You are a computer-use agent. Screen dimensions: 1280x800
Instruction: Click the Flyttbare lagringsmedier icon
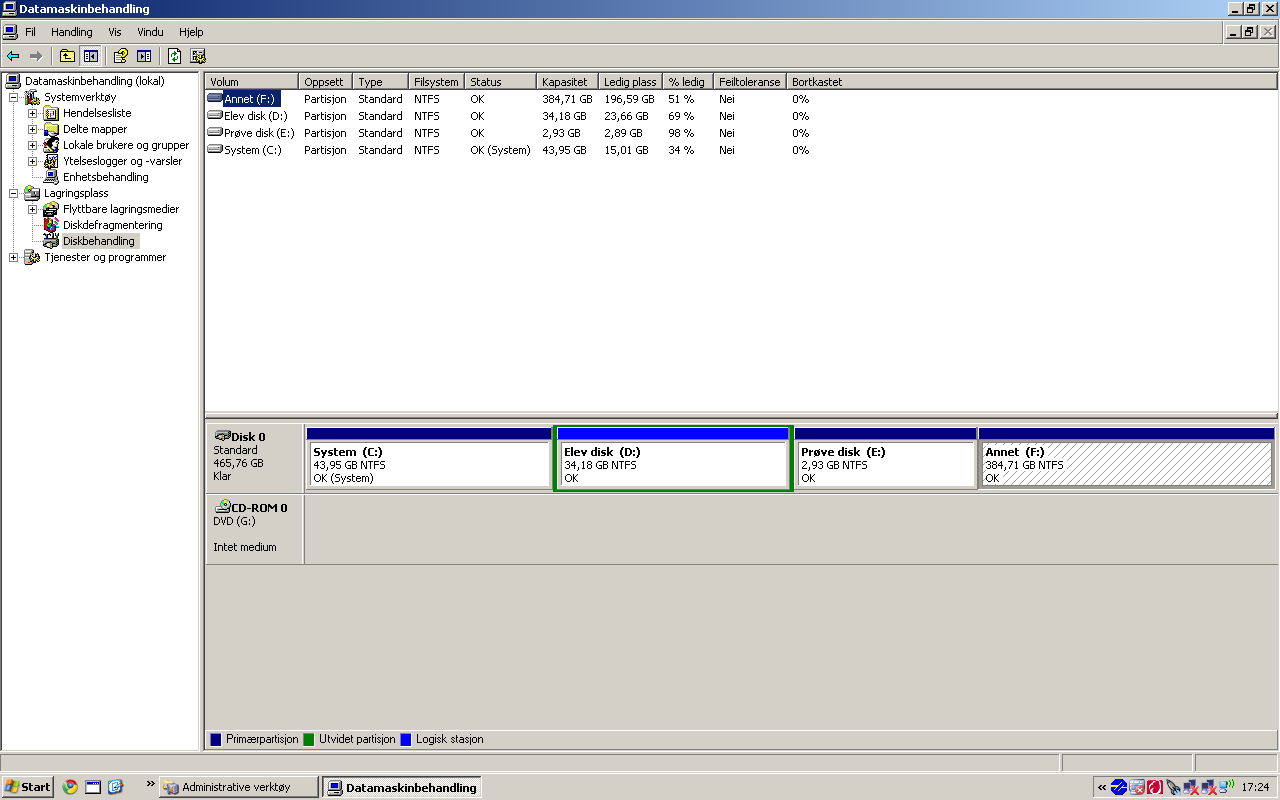52,209
